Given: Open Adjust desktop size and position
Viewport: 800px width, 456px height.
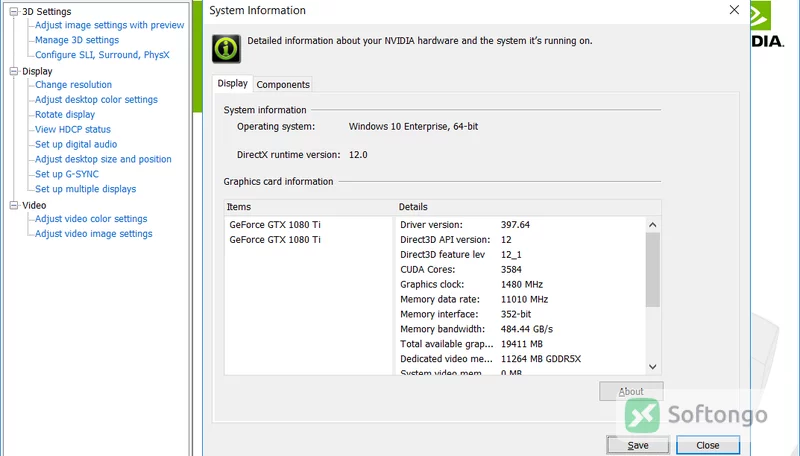Looking at the screenshot, I should click(103, 159).
